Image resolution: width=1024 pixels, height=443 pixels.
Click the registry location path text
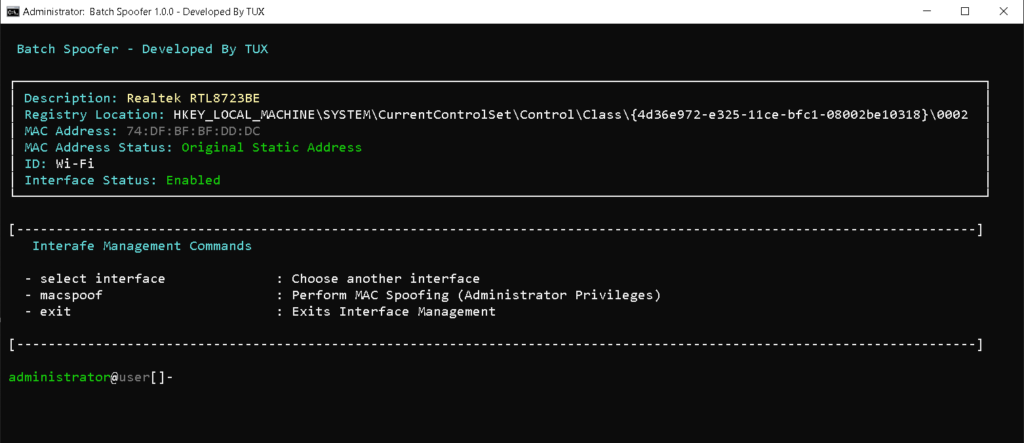571,114
